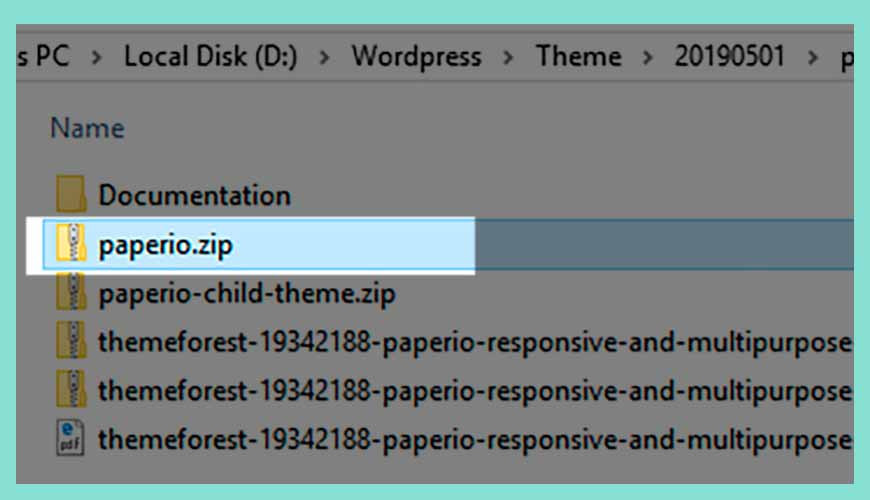Select the Documentation folder name
870x500 pixels.
click(x=195, y=195)
